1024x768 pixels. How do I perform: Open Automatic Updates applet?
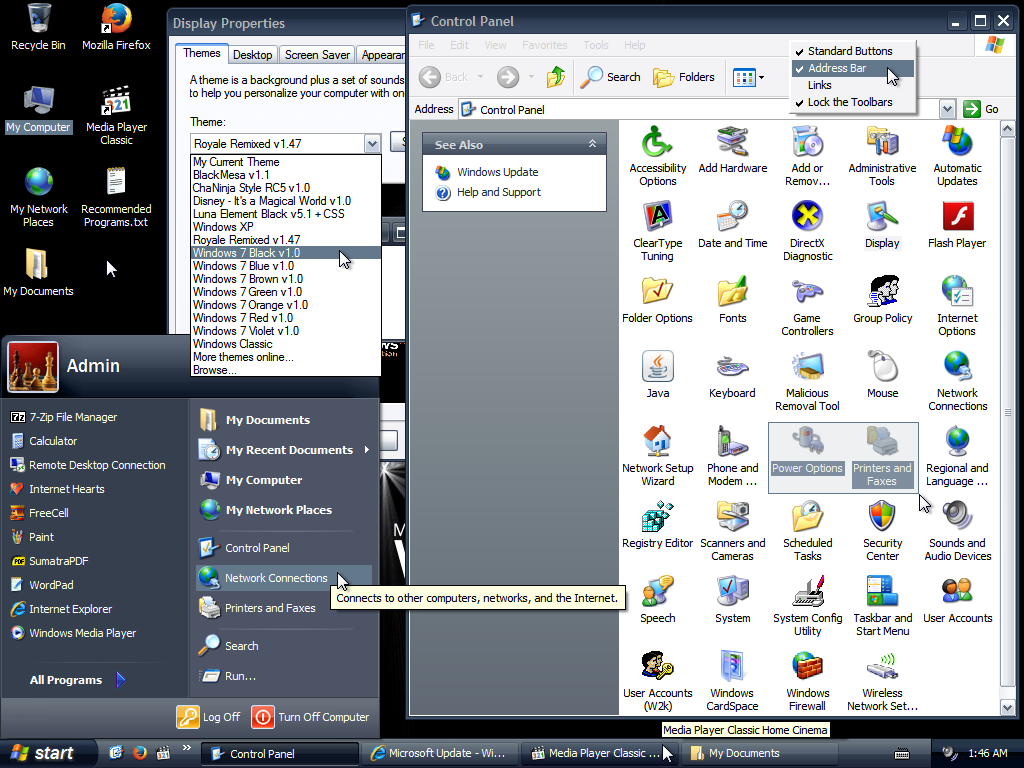[957, 155]
